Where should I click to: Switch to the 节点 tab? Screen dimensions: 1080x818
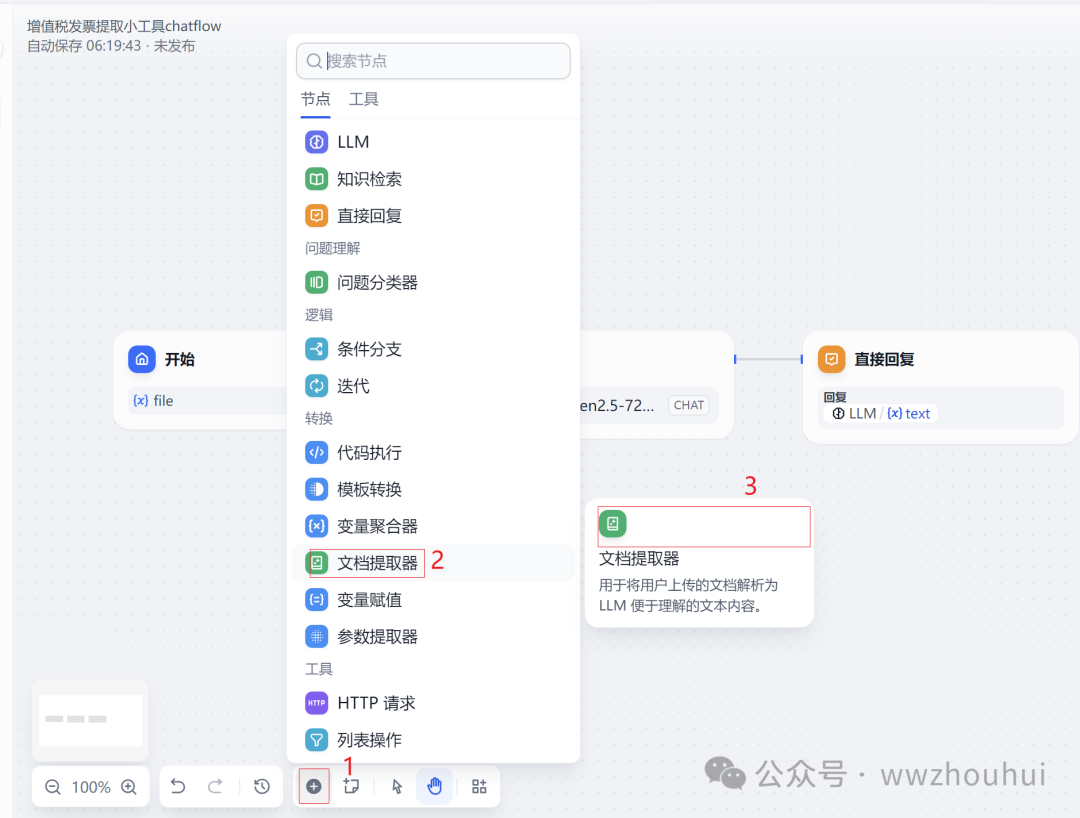[x=315, y=99]
